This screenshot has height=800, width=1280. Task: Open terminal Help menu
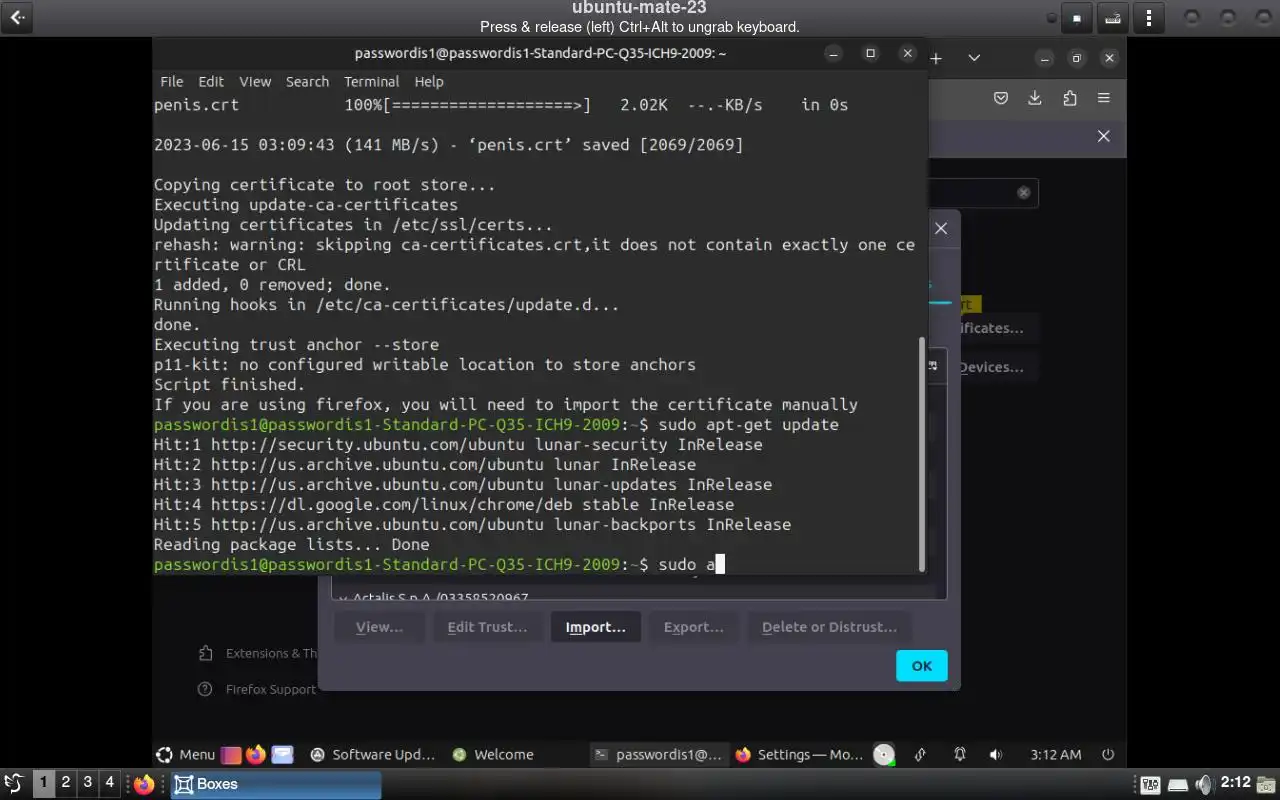click(x=429, y=81)
